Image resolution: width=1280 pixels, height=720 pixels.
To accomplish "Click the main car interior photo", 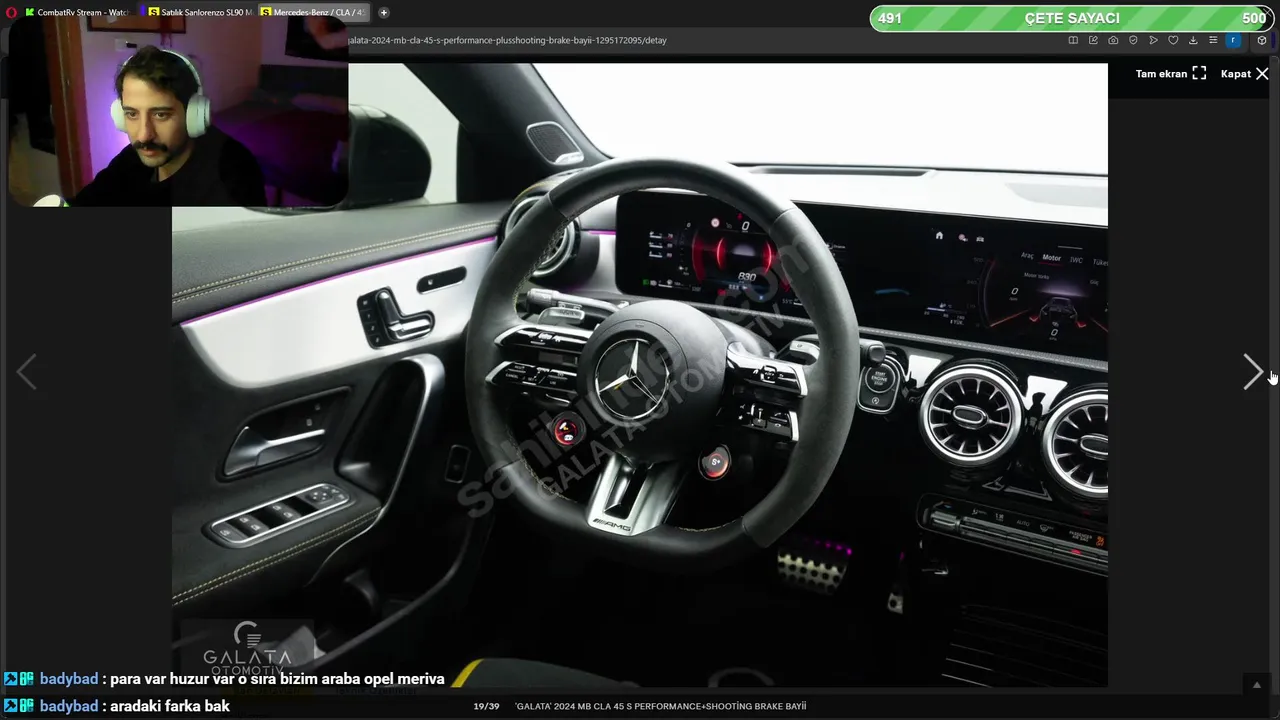I will pyautogui.click(x=640, y=375).
